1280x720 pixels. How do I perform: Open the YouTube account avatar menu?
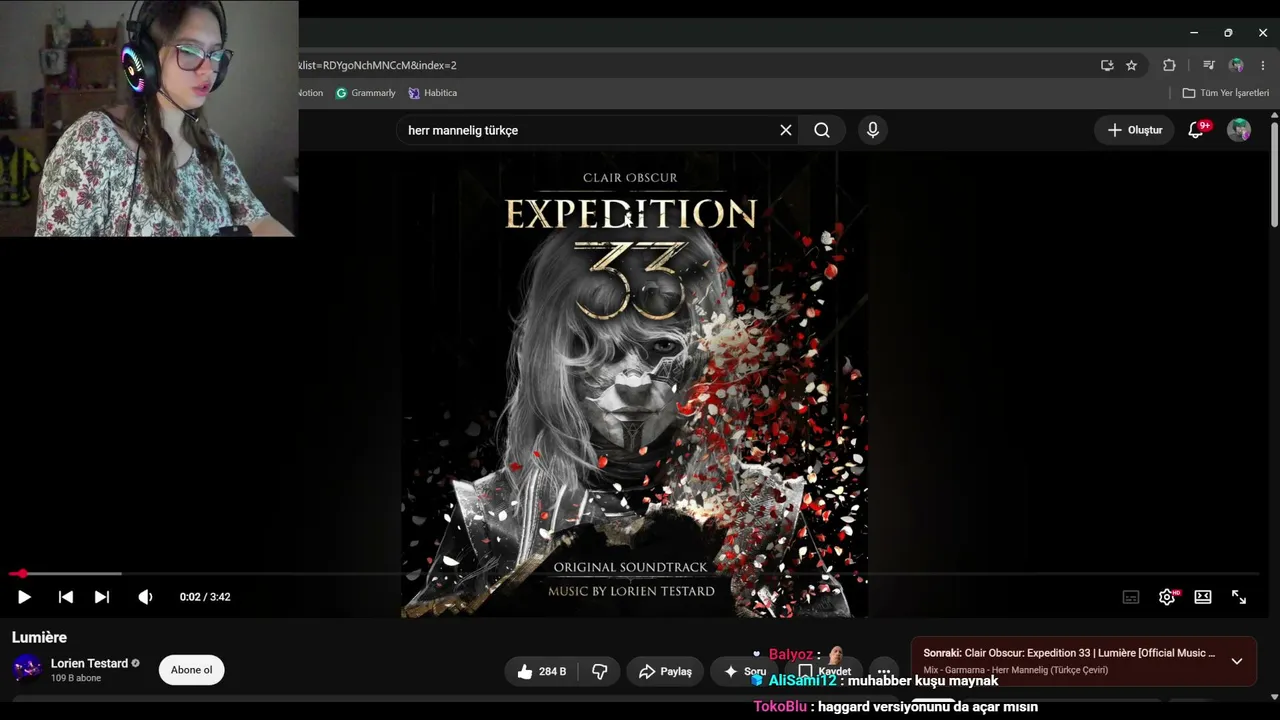[x=1239, y=130]
